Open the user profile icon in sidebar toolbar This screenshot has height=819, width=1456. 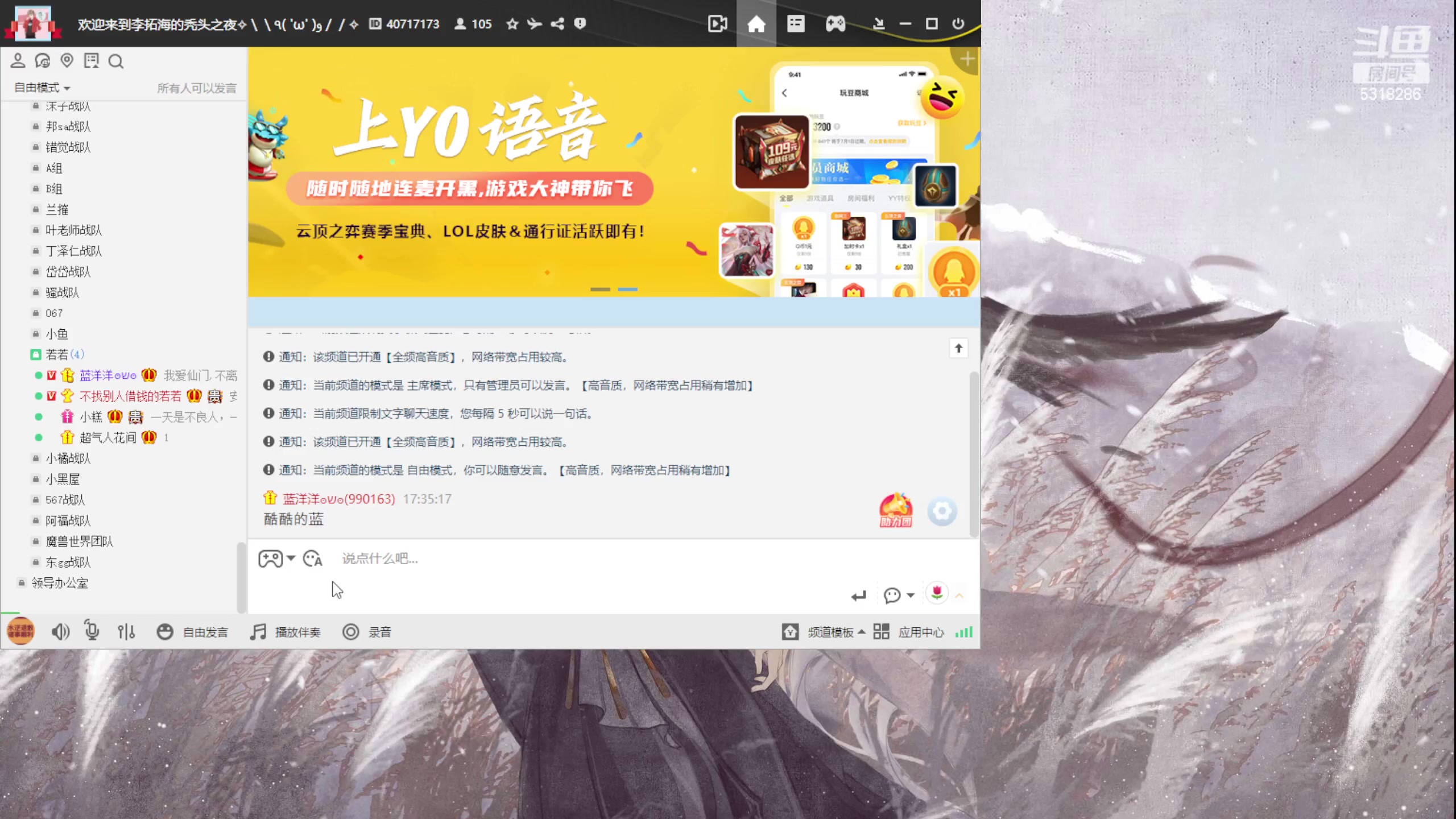[x=18, y=60]
